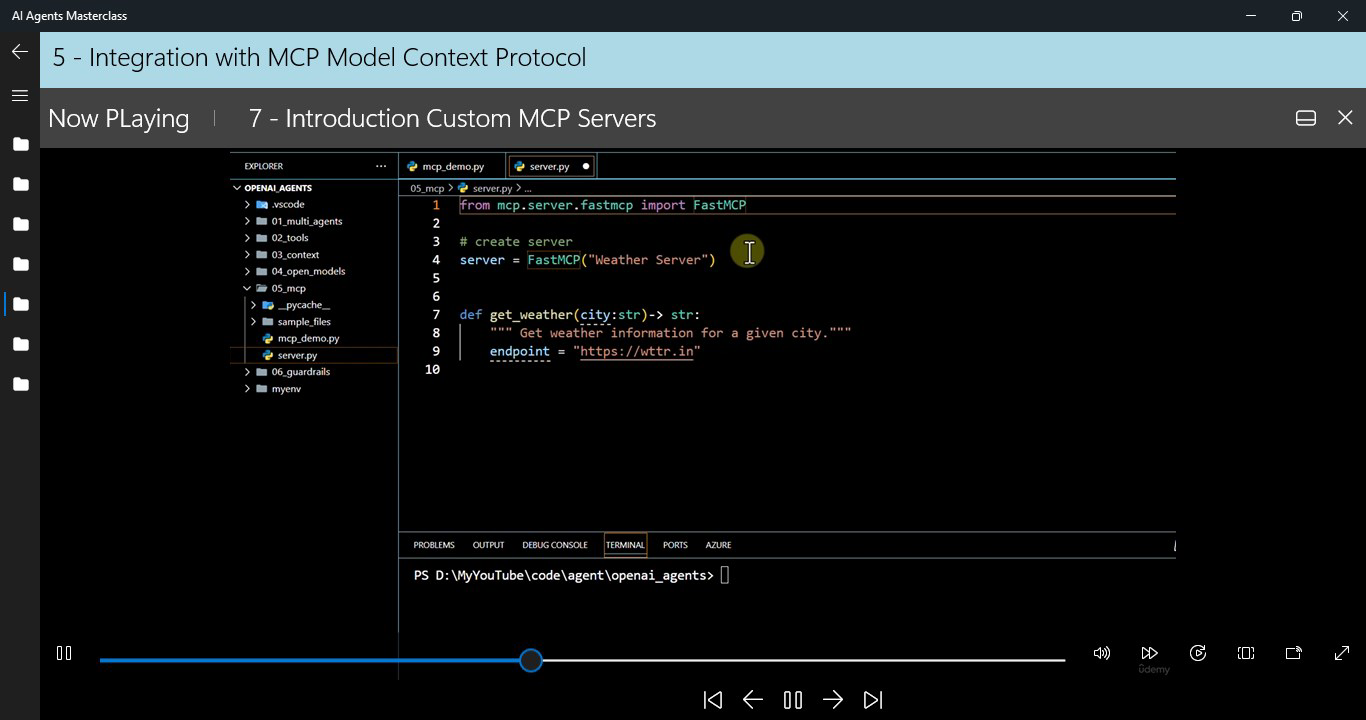This screenshot has height=720, width=1366.
Task: Open the PROBLEMS panel tab
Action: click(434, 545)
